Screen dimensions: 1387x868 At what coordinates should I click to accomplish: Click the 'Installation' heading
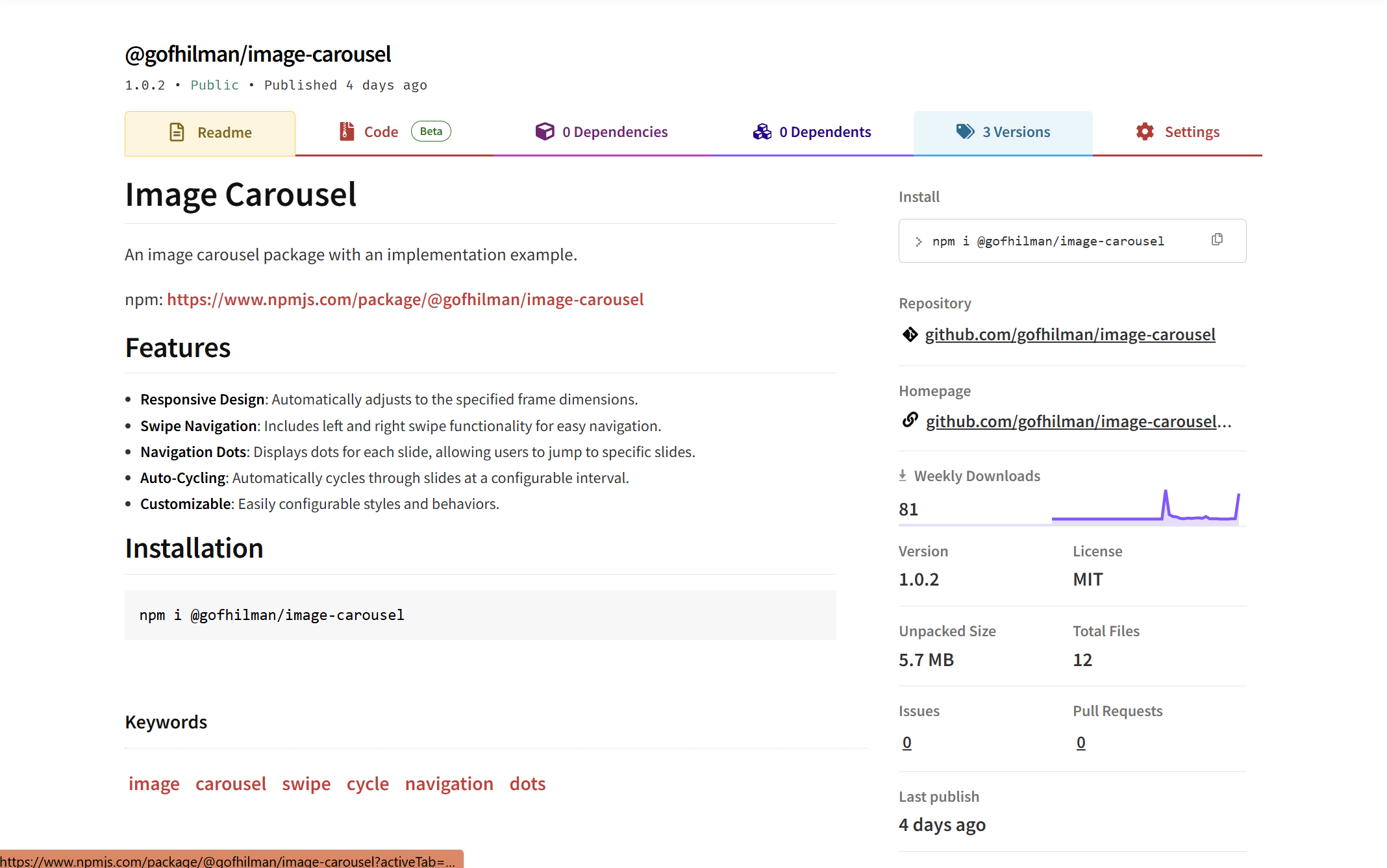(x=194, y=549)
